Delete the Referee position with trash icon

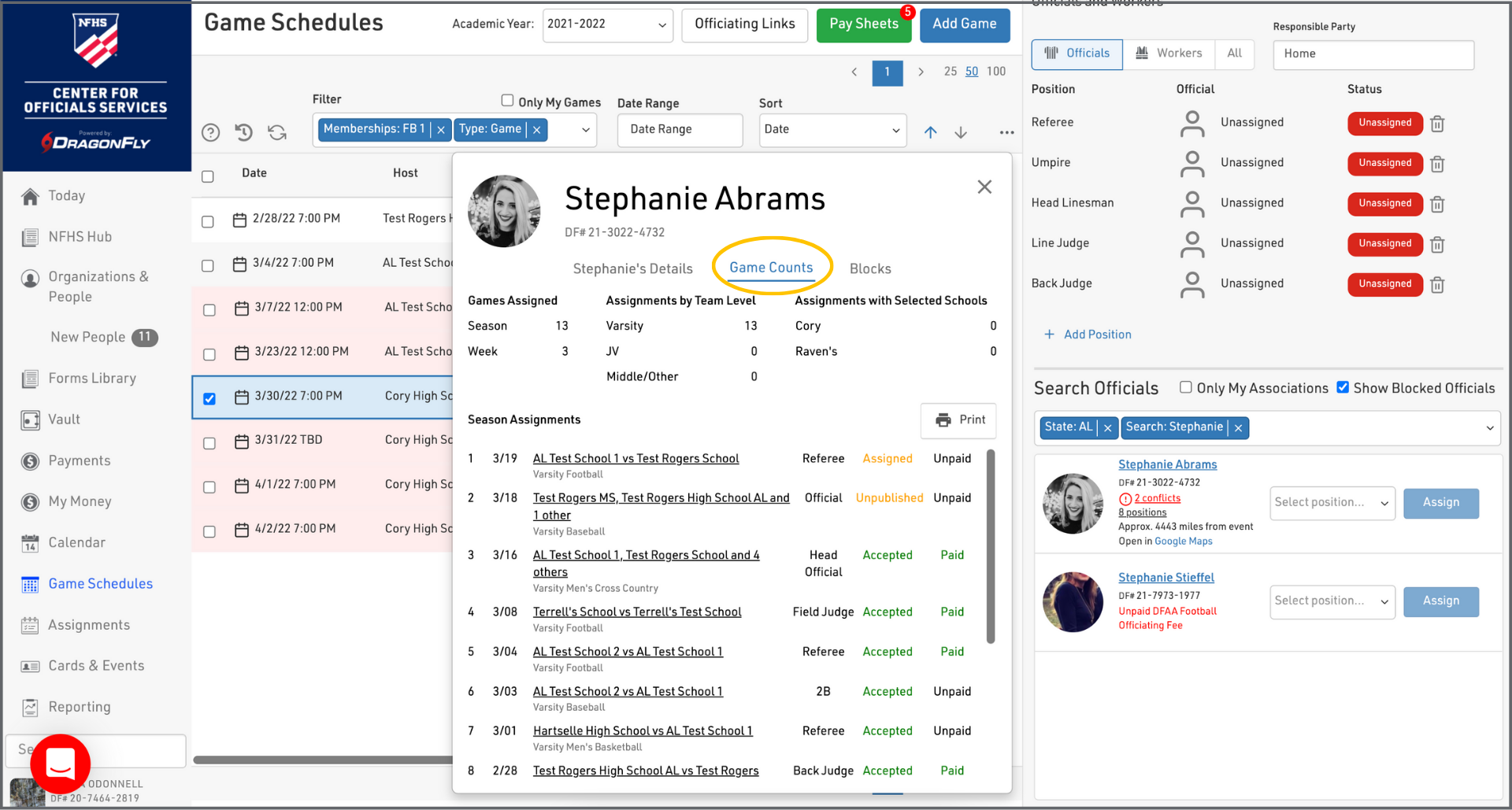point(1437,124)
